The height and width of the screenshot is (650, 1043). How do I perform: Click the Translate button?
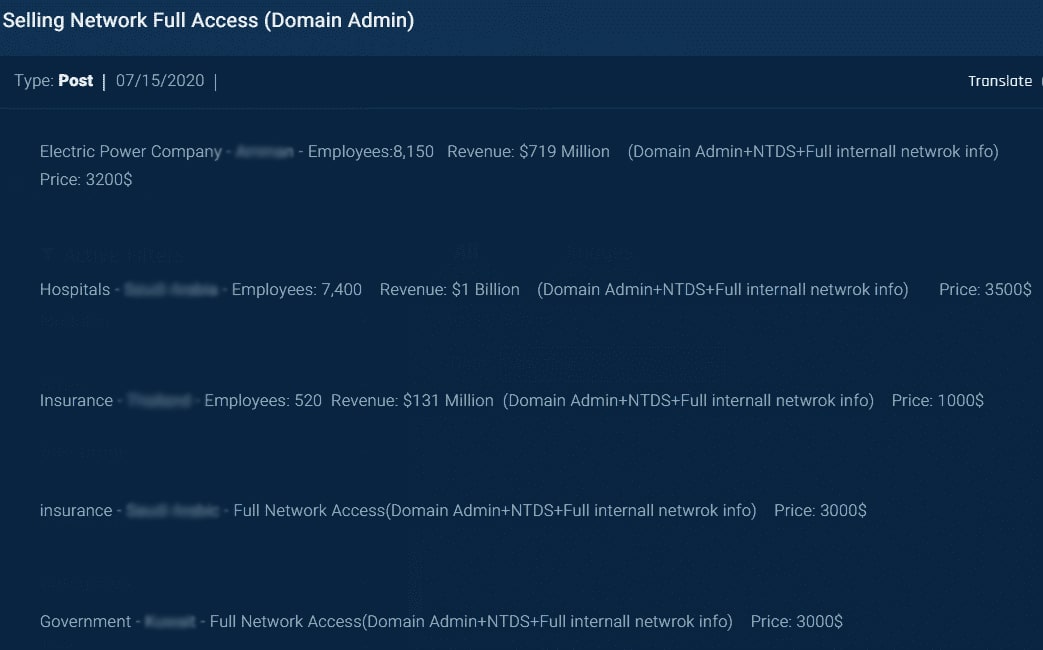click(x=999, y=81)
